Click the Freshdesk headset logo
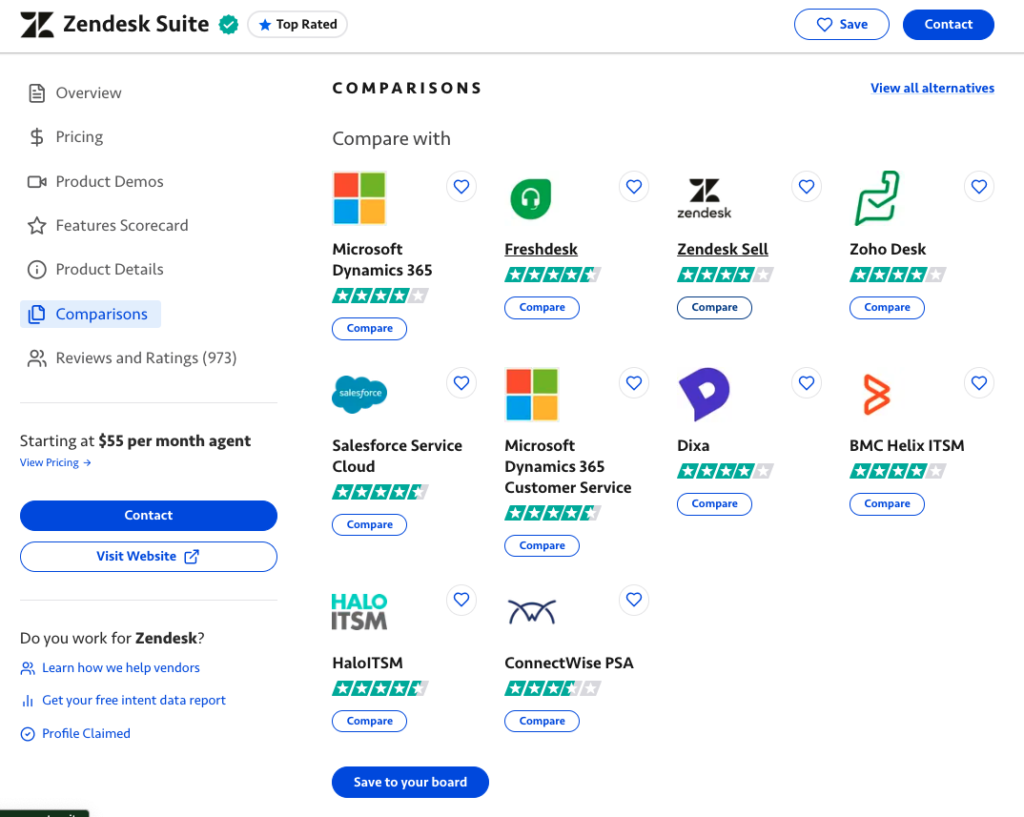Viewport: 1024px width, 817px height. [x=531, y=198]
